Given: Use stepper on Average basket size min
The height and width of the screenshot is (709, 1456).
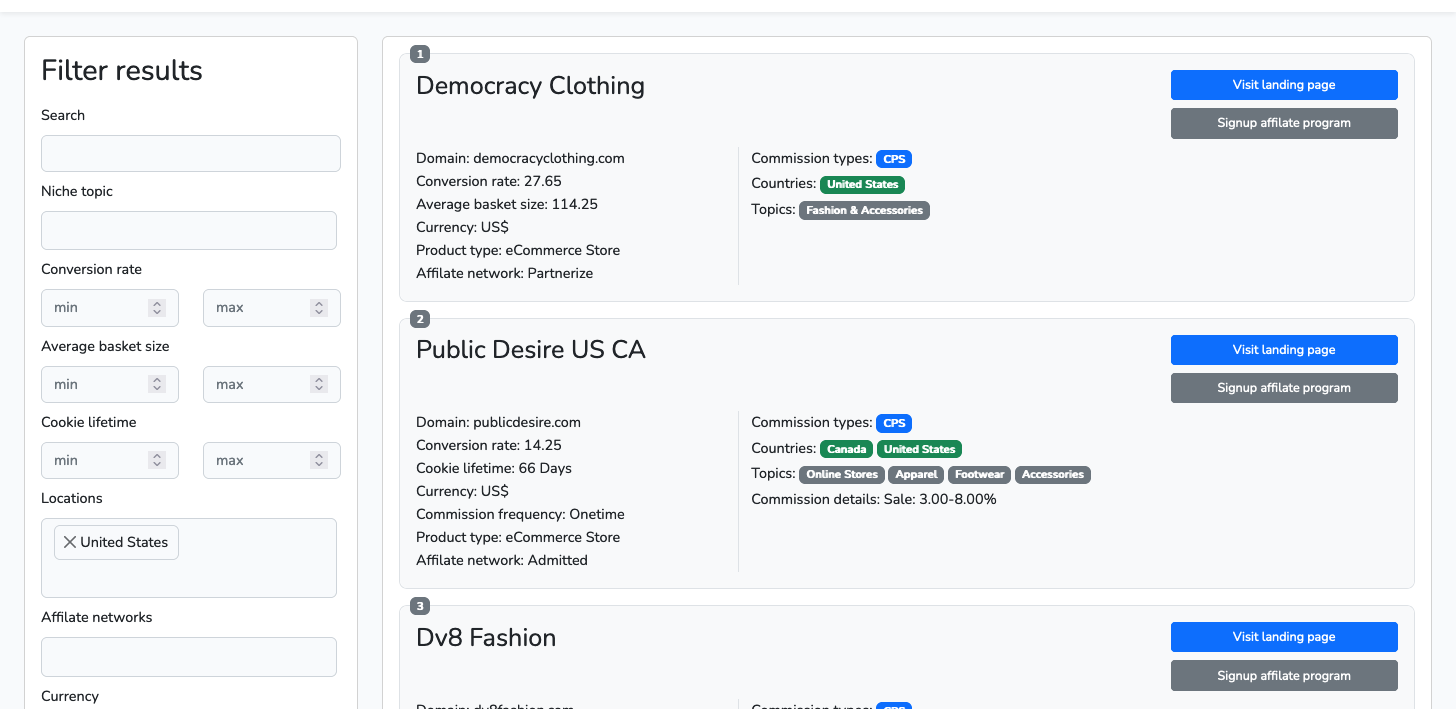Looking at the screenshot, I should (x=157, y=385).
